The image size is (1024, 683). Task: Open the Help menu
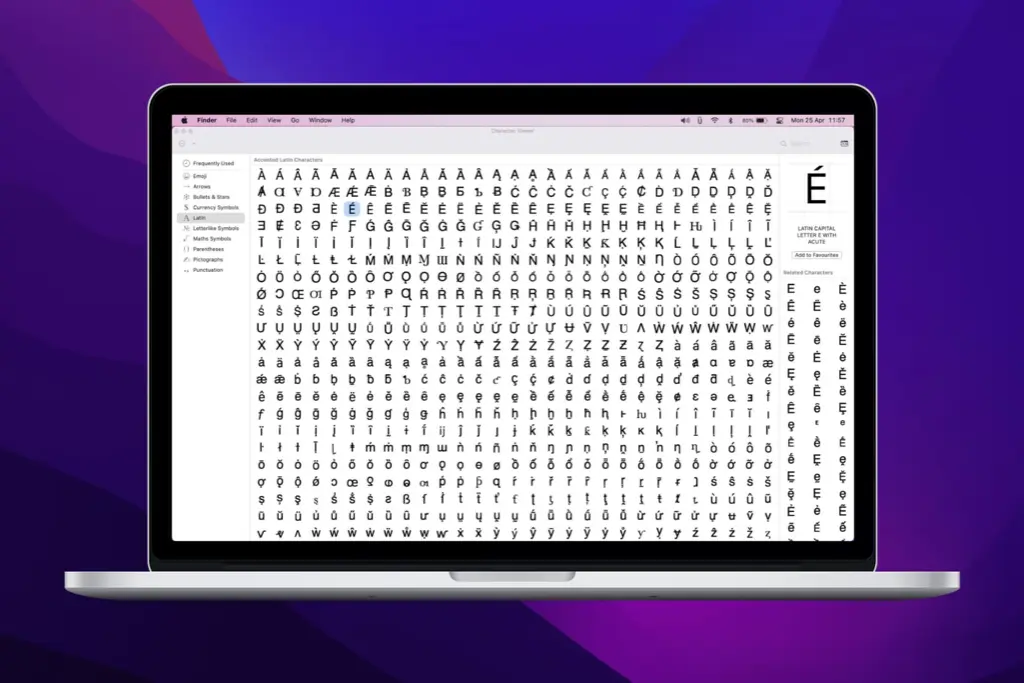[348, 120]
